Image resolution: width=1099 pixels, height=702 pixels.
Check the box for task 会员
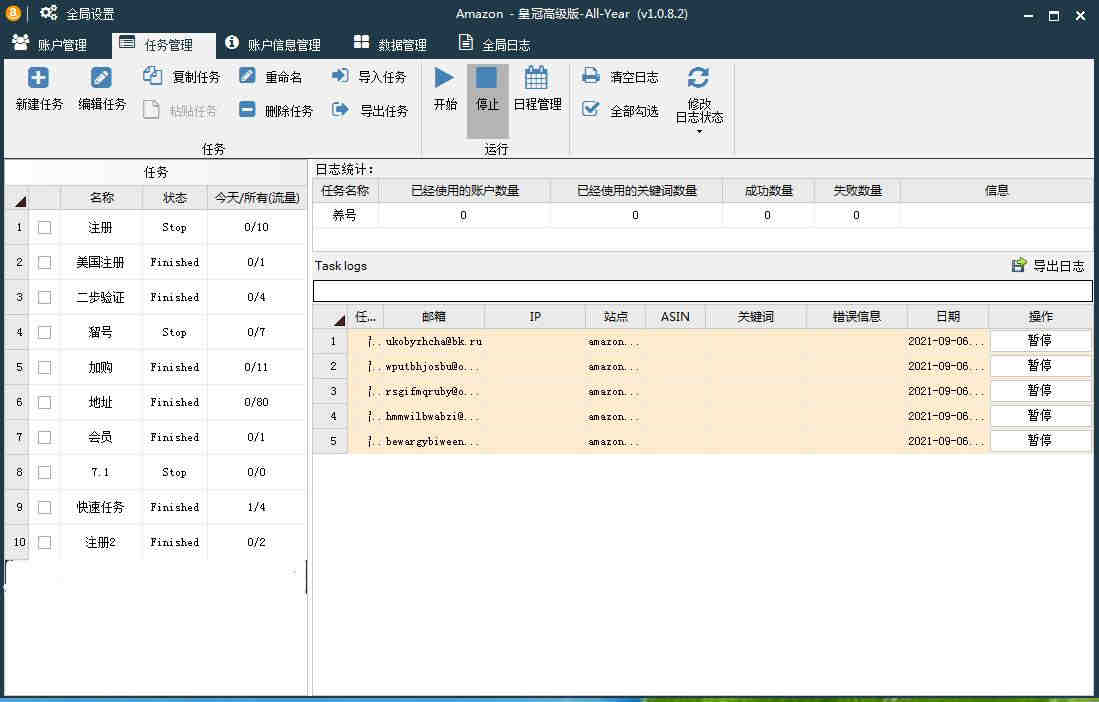tap(44, 437)
